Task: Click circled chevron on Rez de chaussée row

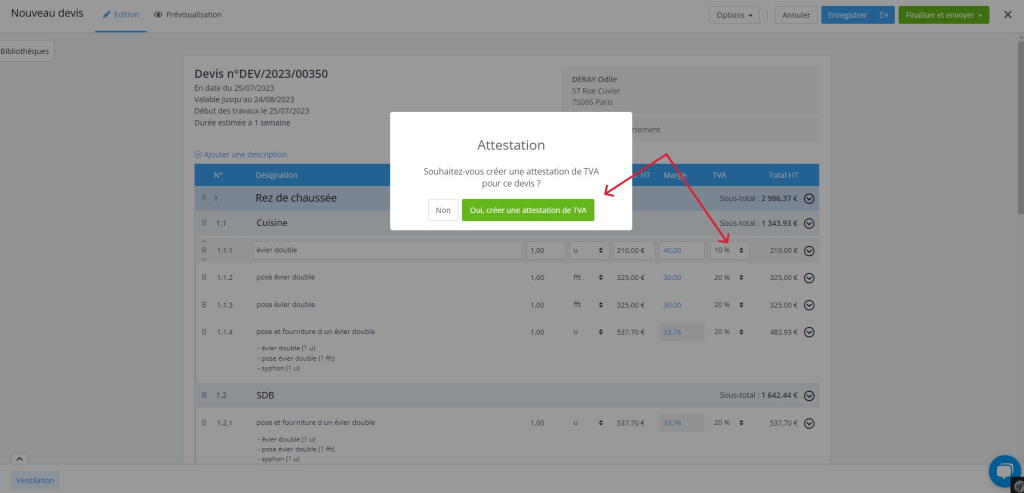Action: pos(809,198)
